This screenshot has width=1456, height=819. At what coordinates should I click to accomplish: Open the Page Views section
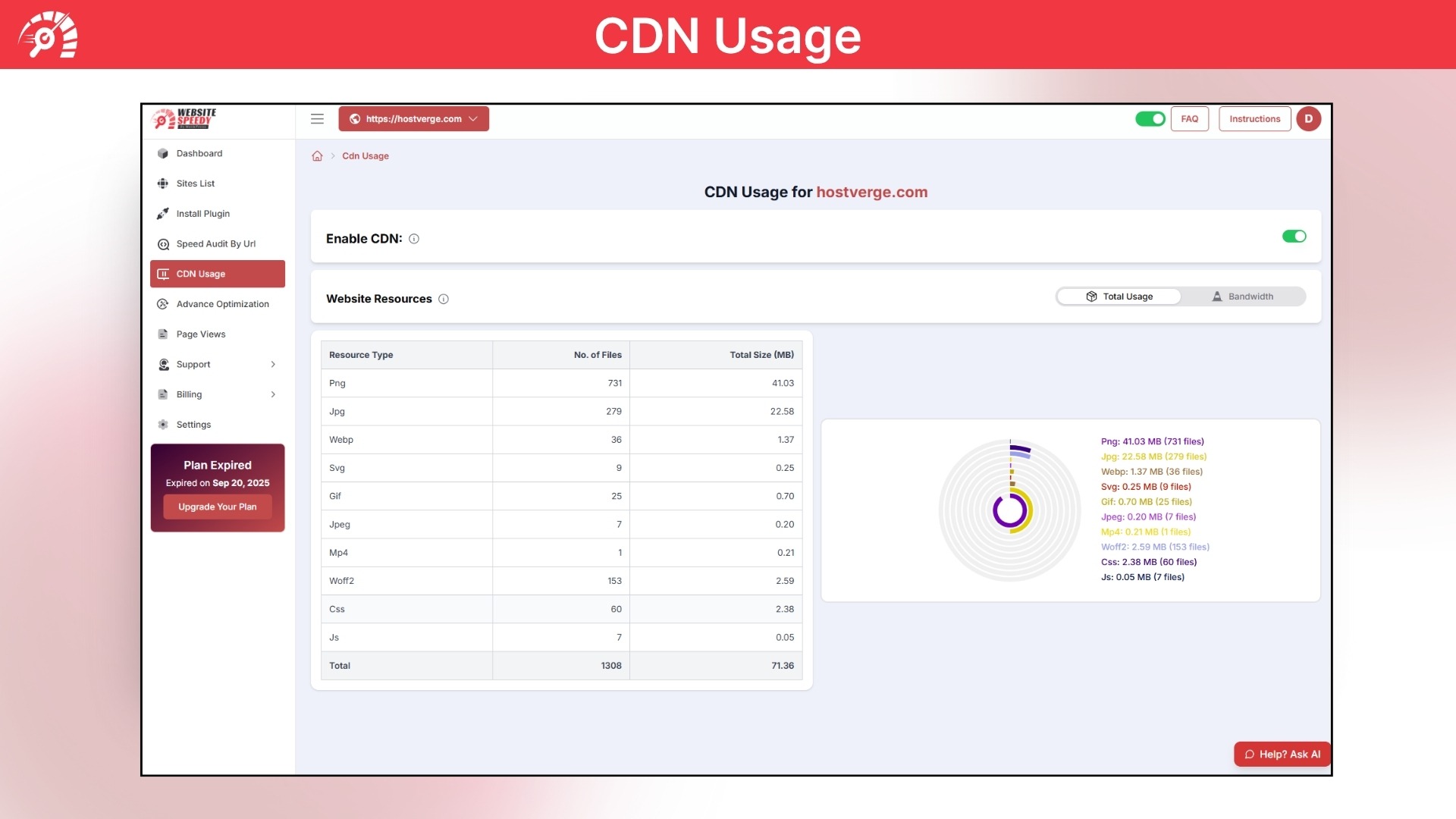(200, 334)
